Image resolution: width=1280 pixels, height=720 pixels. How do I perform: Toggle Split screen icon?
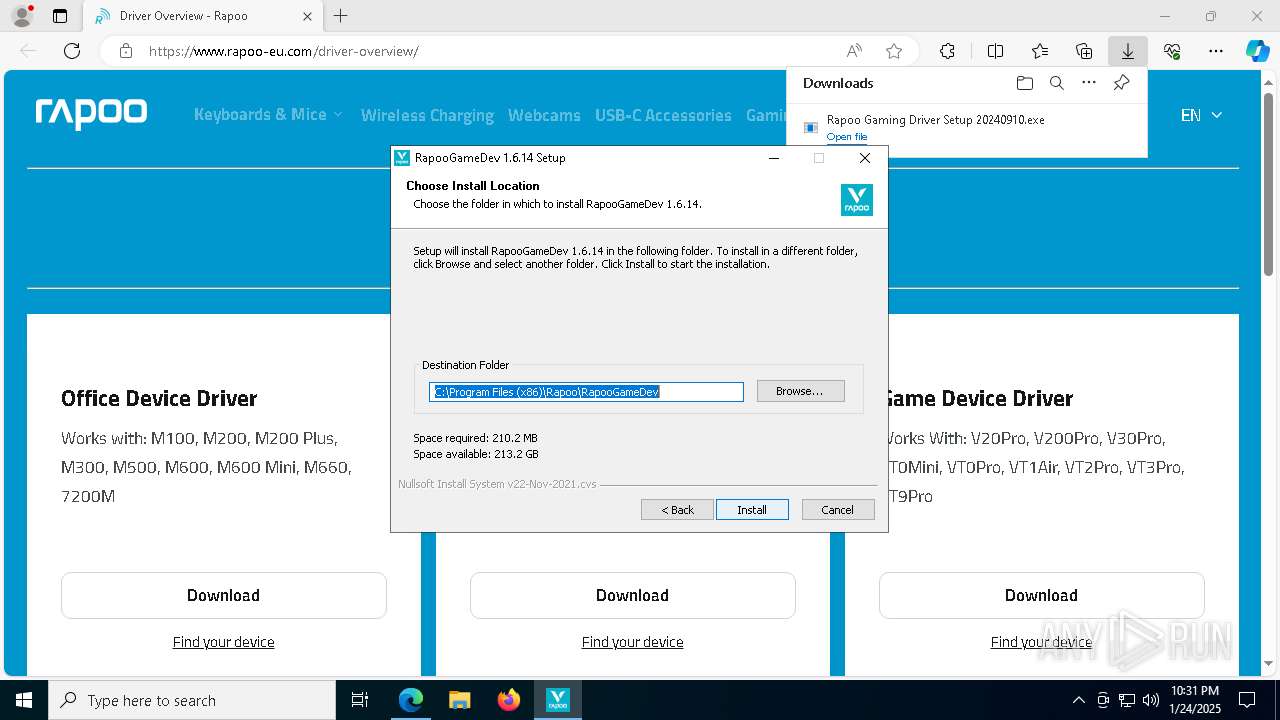(x=995, y=51)
